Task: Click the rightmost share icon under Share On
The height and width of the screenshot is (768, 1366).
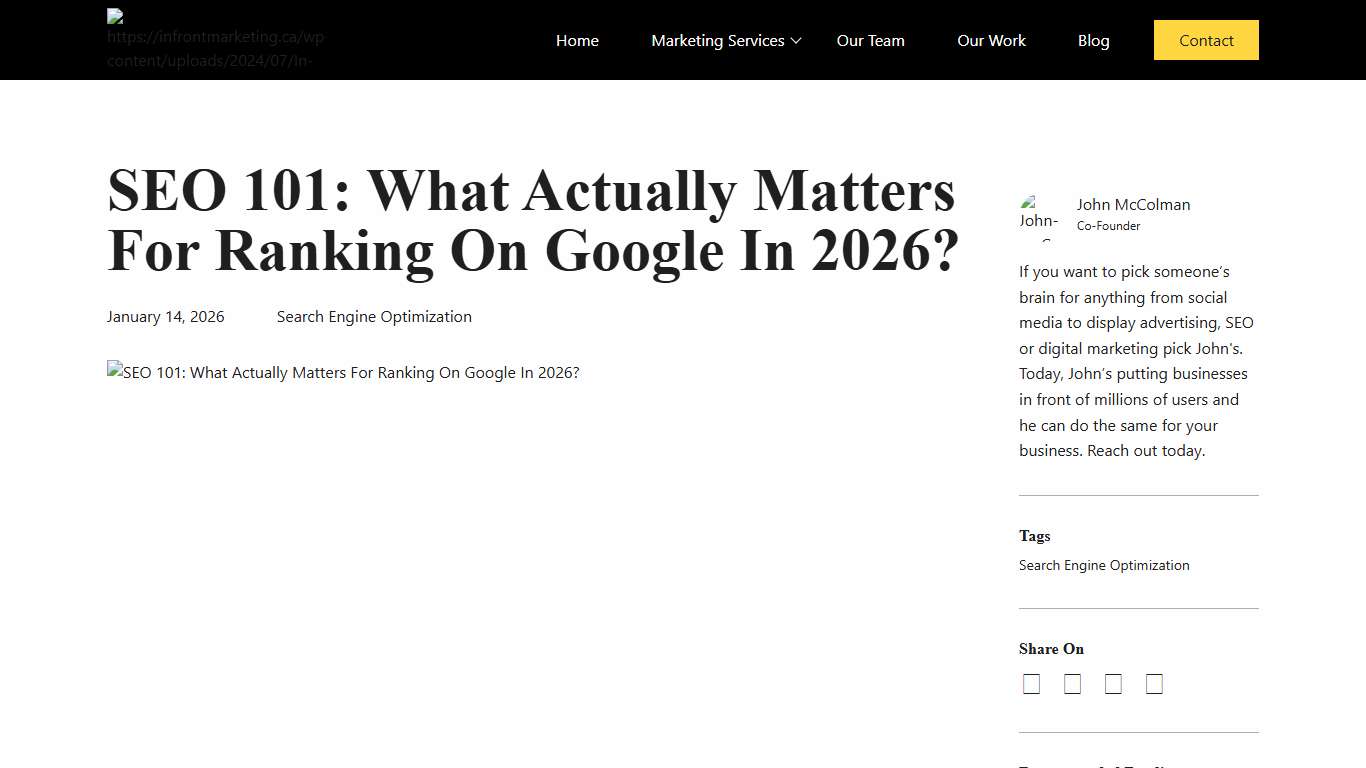Action: 1154,683
